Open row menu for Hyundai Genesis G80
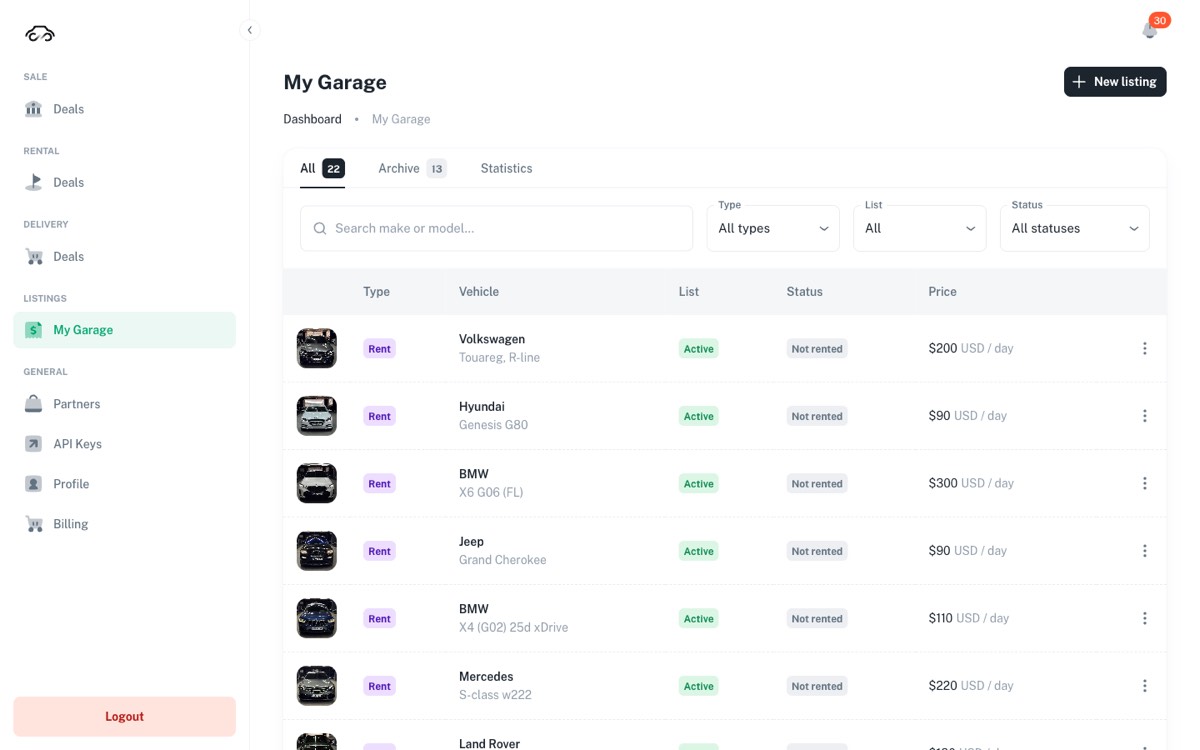This screenshot has height=750, width=1200. (x=1145, y=416)
